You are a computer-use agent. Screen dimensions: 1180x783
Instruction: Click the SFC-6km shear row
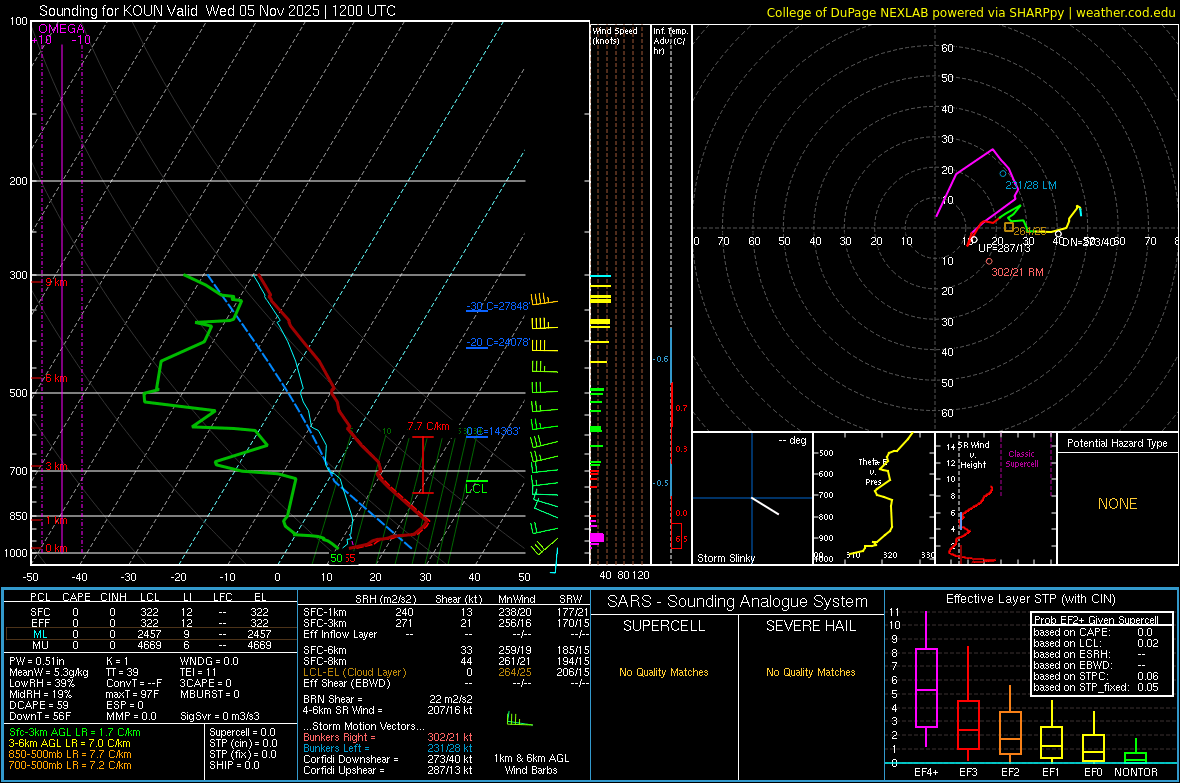[446, 650]
